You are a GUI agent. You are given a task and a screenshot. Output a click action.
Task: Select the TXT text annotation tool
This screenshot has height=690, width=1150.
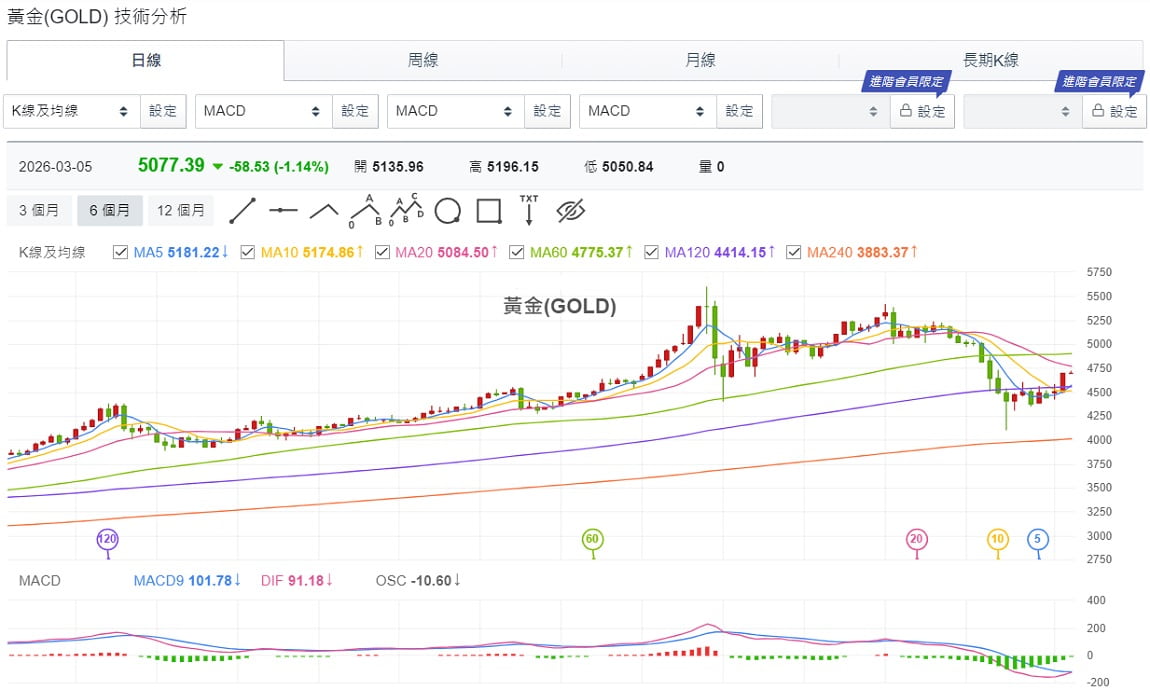coord(528,211)
